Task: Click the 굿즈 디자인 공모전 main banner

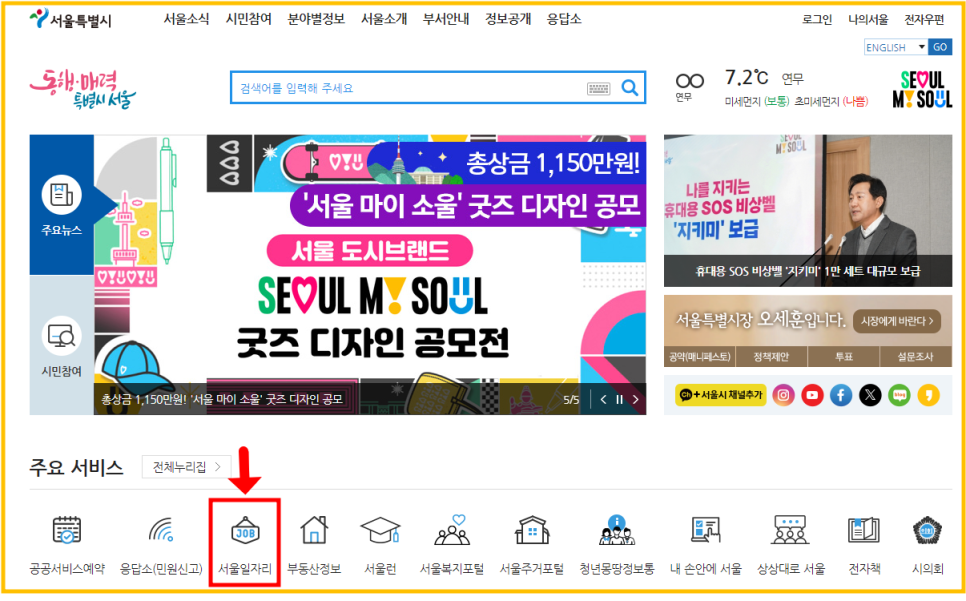Action: pos(370,274)
